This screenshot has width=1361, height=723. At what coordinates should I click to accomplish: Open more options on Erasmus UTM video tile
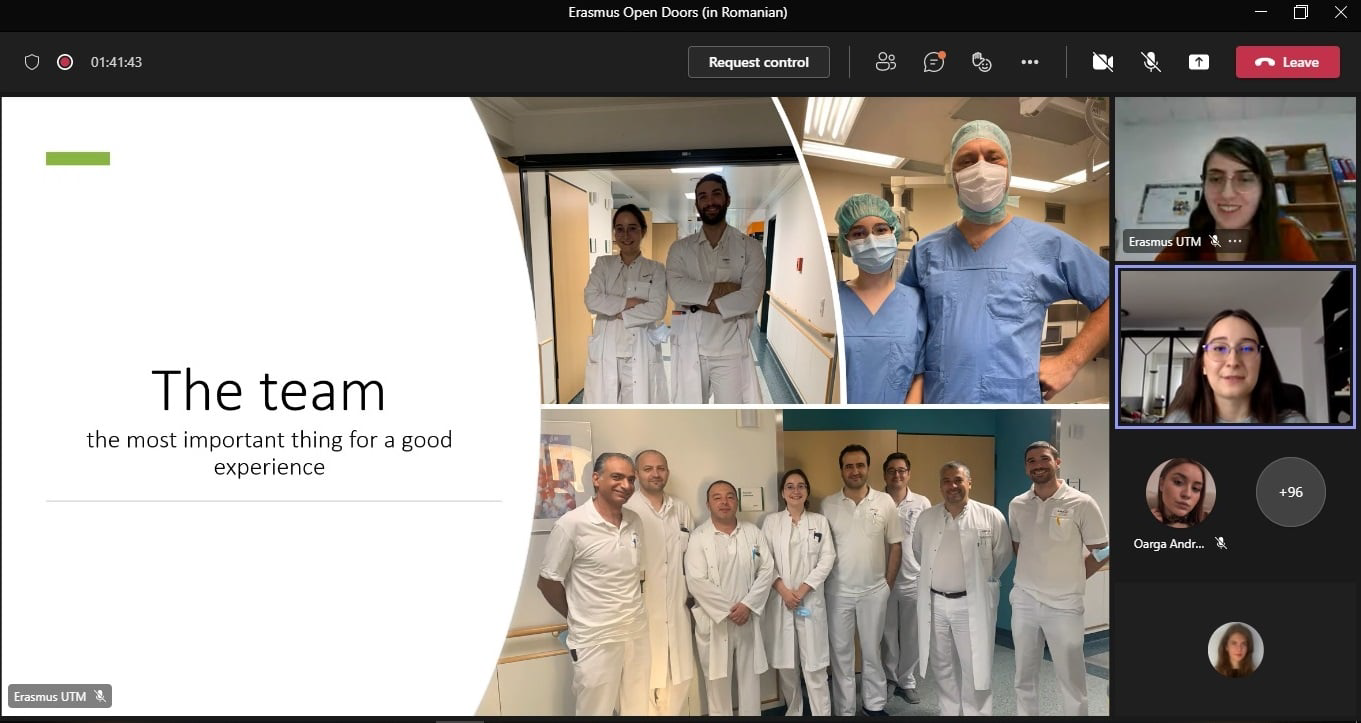click(1236, 241)
